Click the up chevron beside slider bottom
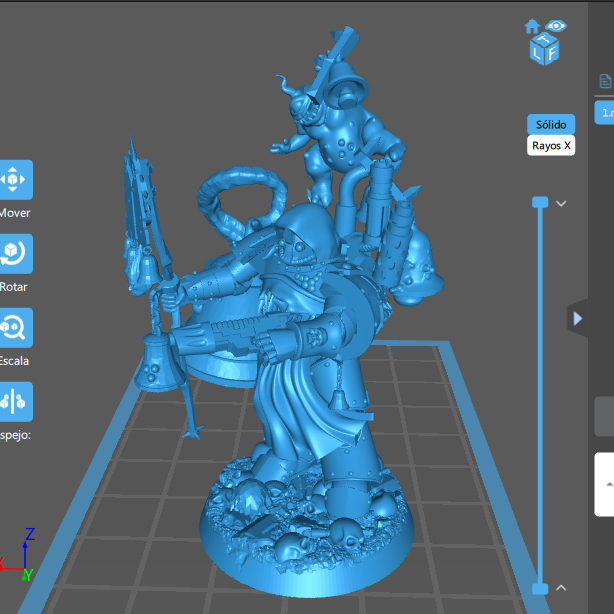Viewport: 614px width, 614px height. pos(561,588)
